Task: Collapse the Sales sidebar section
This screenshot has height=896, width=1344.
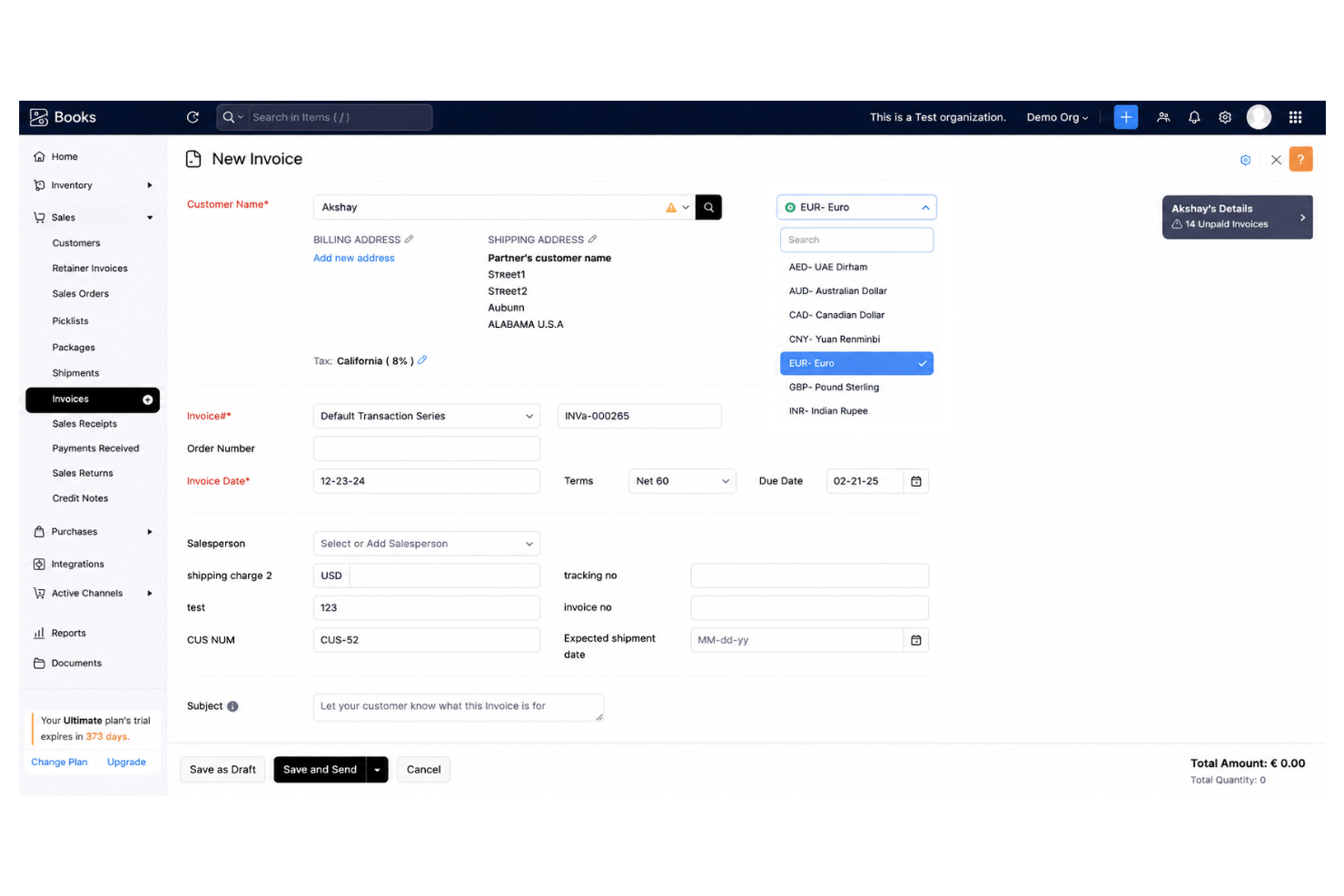Action: point(150,218)
